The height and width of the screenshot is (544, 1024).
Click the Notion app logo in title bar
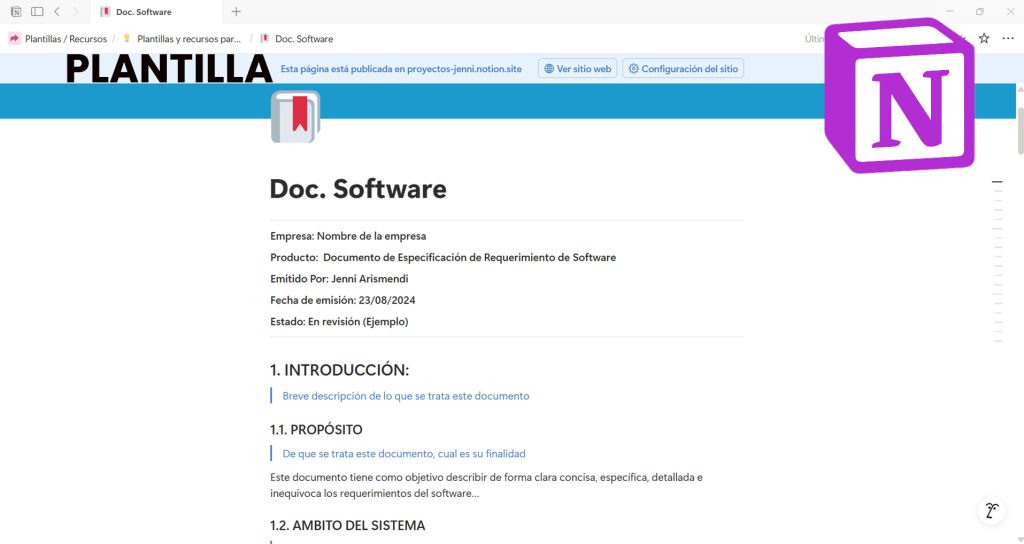(x=16, y=12)
